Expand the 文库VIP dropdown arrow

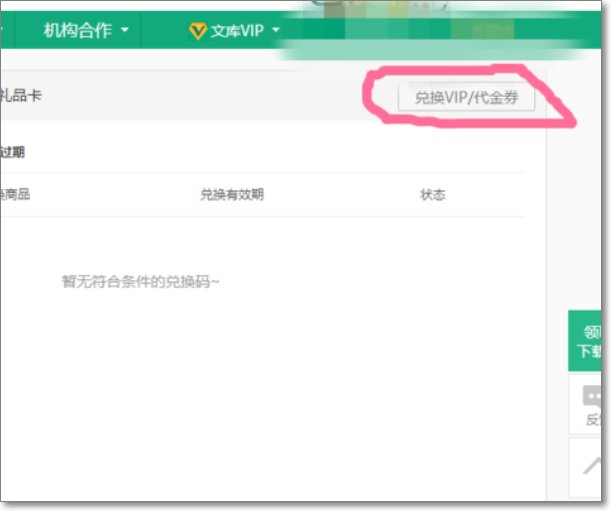275,30
